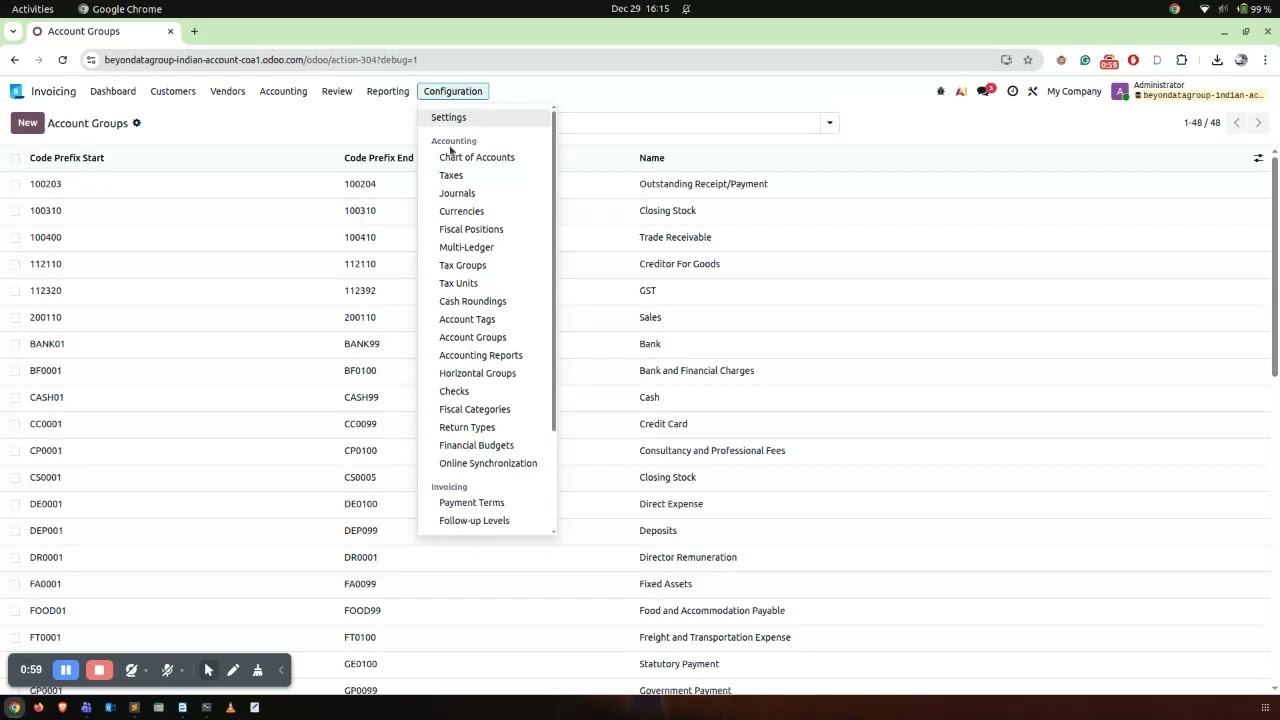
Task: Open the Dashboard link
Action: (x=113, y=91)
